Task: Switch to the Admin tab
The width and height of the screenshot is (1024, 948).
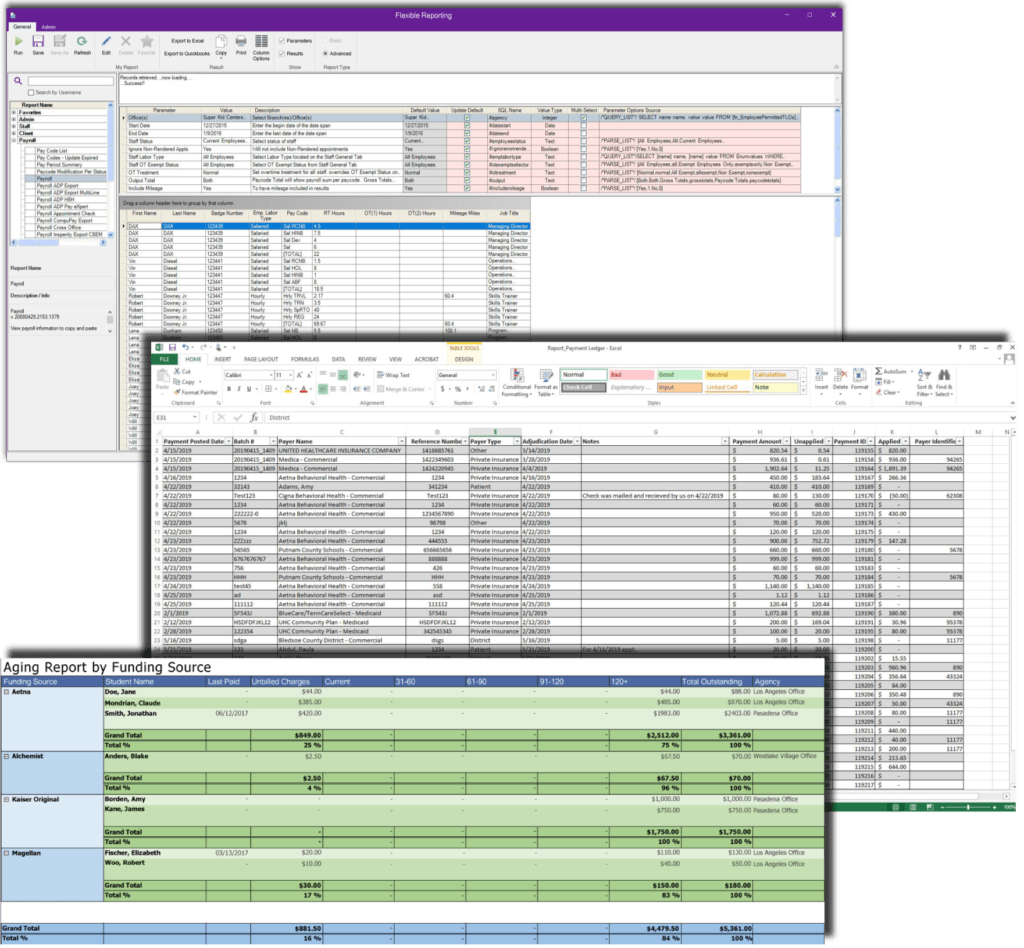Action: click(47, 27)
